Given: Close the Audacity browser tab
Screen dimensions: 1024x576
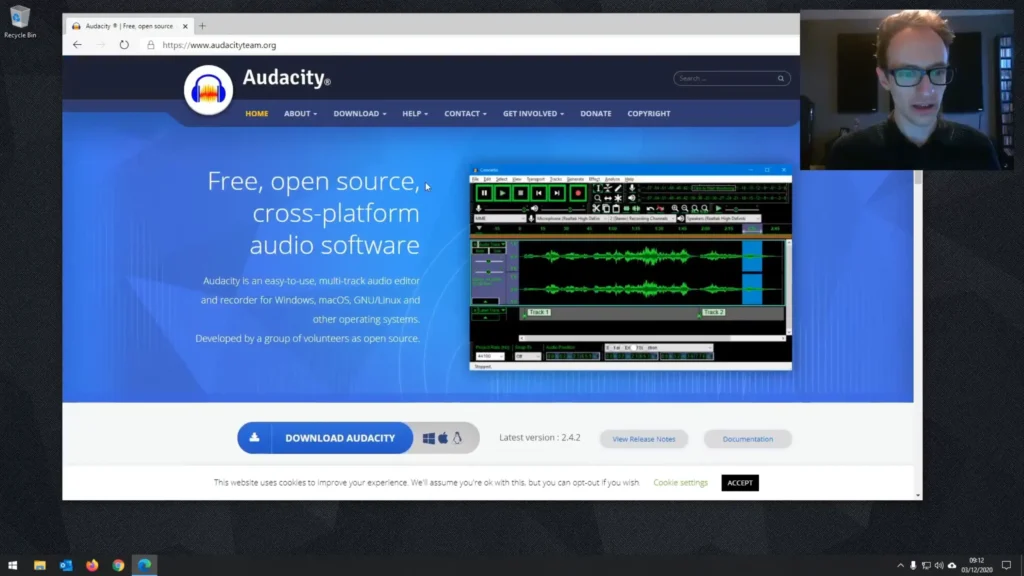Looking at the screenshot, I should click(x=185, y=26).
